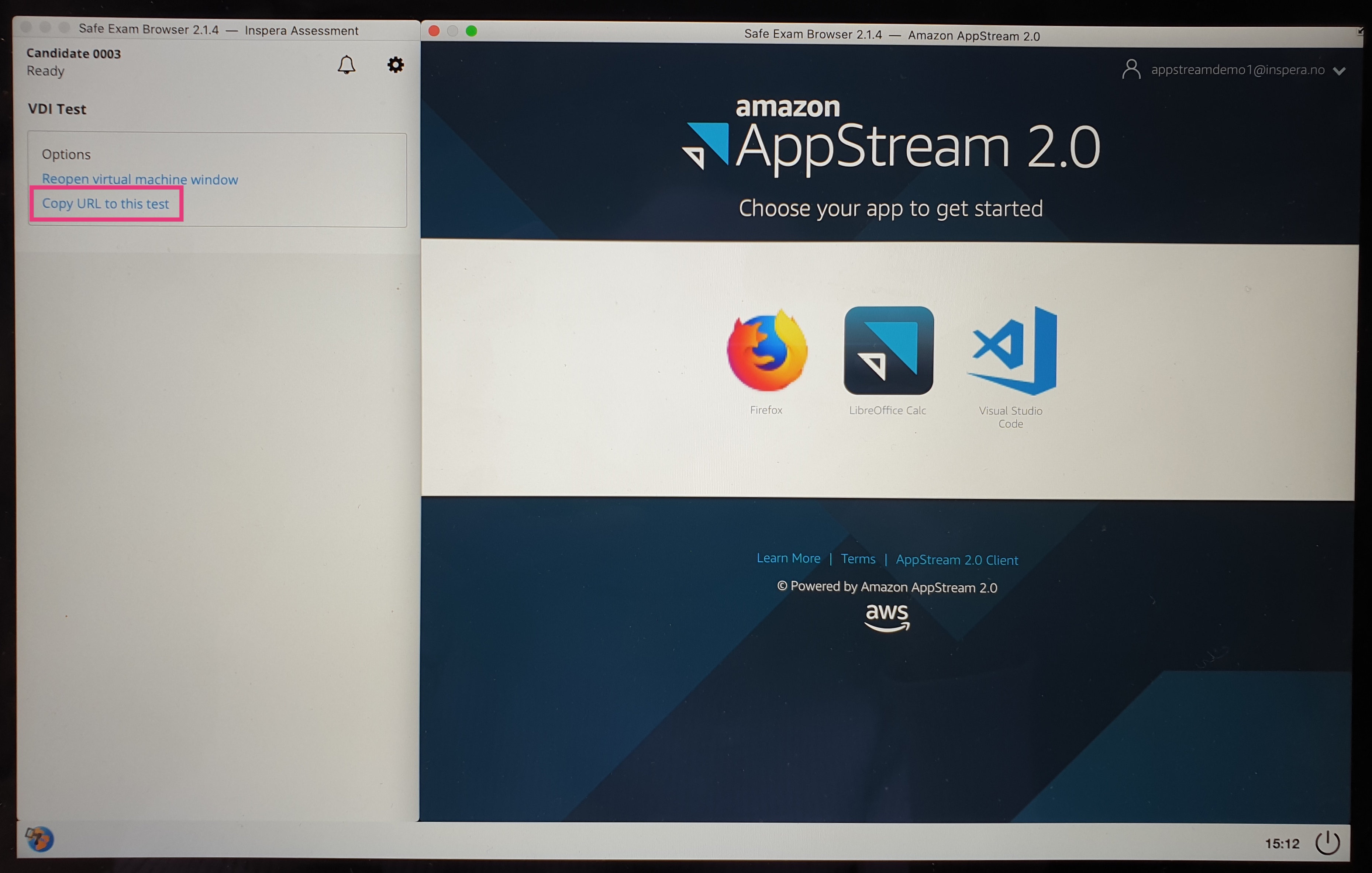
Task: Click Reopen virtual machine window link
Action: 139,179
